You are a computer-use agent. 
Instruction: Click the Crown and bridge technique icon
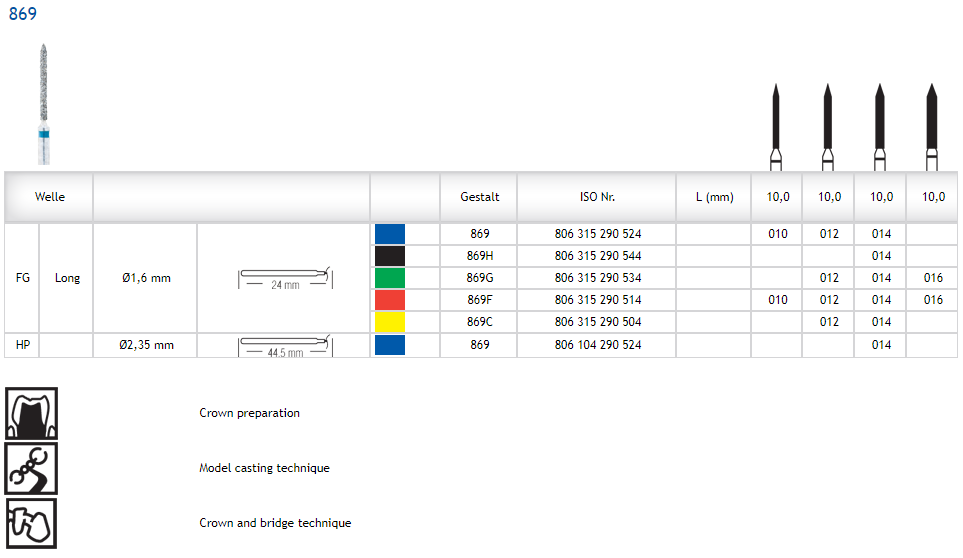[32, 523]
